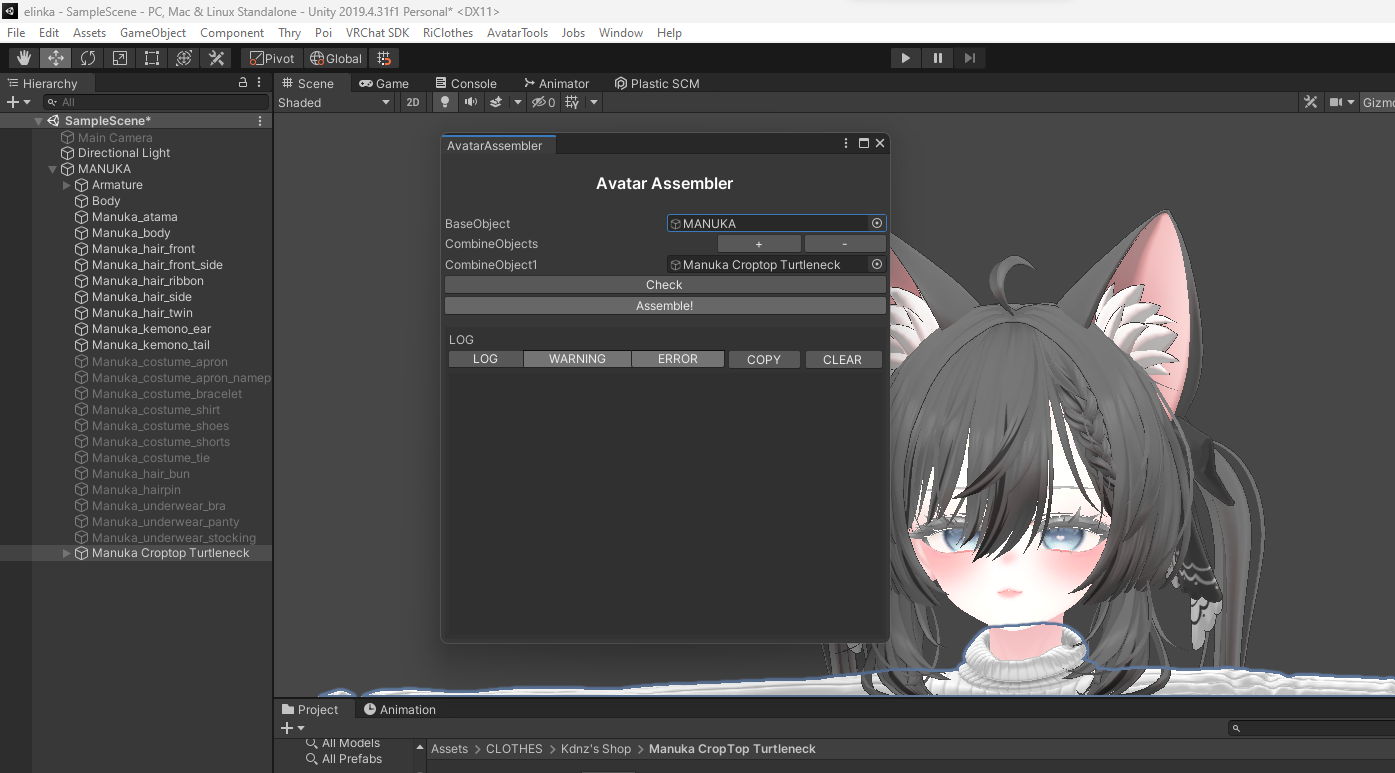Expand Manuka Croptop Turtleneck in Hierarchy
Image resolution: width=1395 pixels, height=773 pixels.
[67, 553]
